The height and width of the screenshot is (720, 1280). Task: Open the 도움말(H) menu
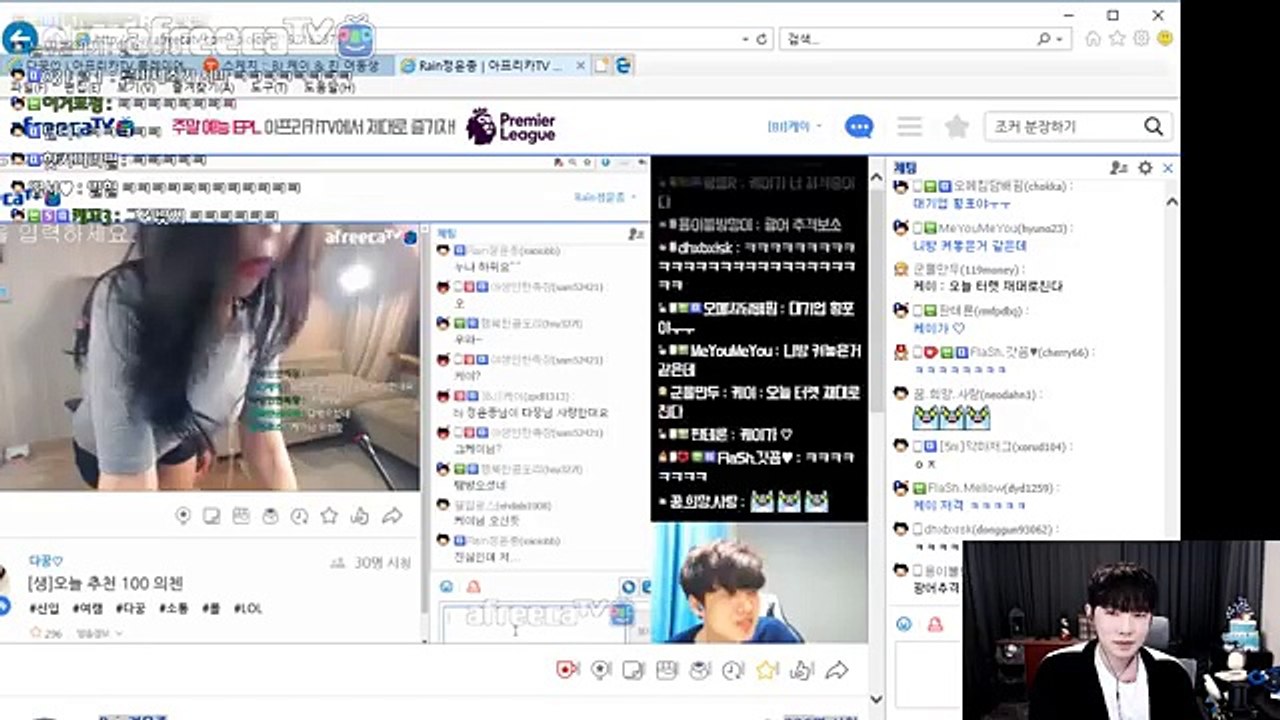(x=328, y=87)
